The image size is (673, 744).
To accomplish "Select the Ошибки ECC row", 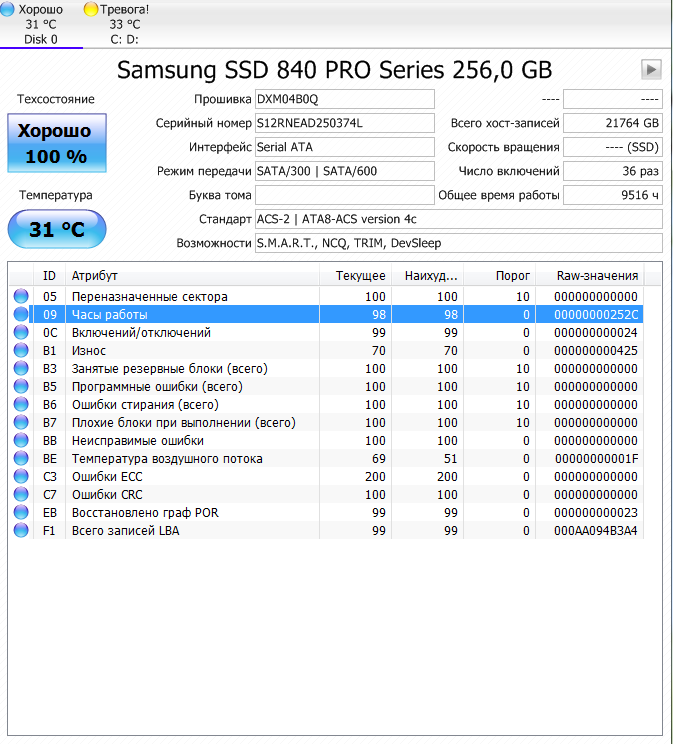I will pos(327,477).
